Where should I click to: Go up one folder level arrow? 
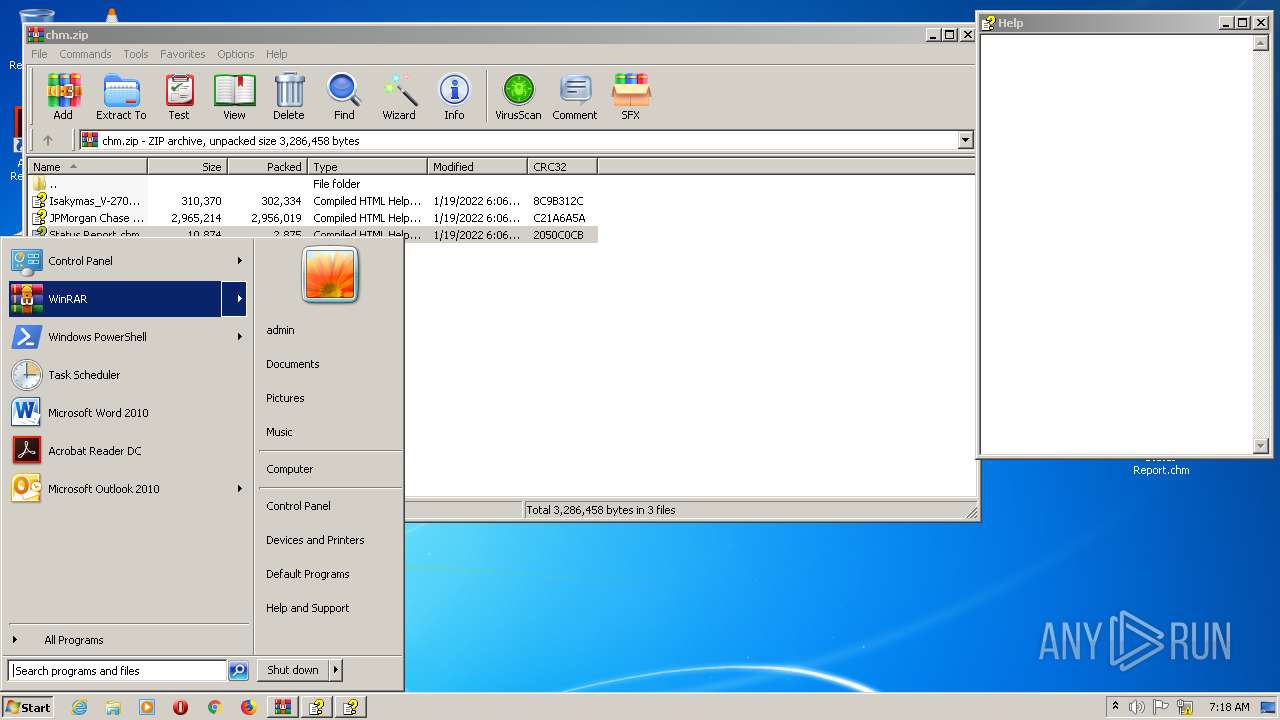click(x=47, y=141)
